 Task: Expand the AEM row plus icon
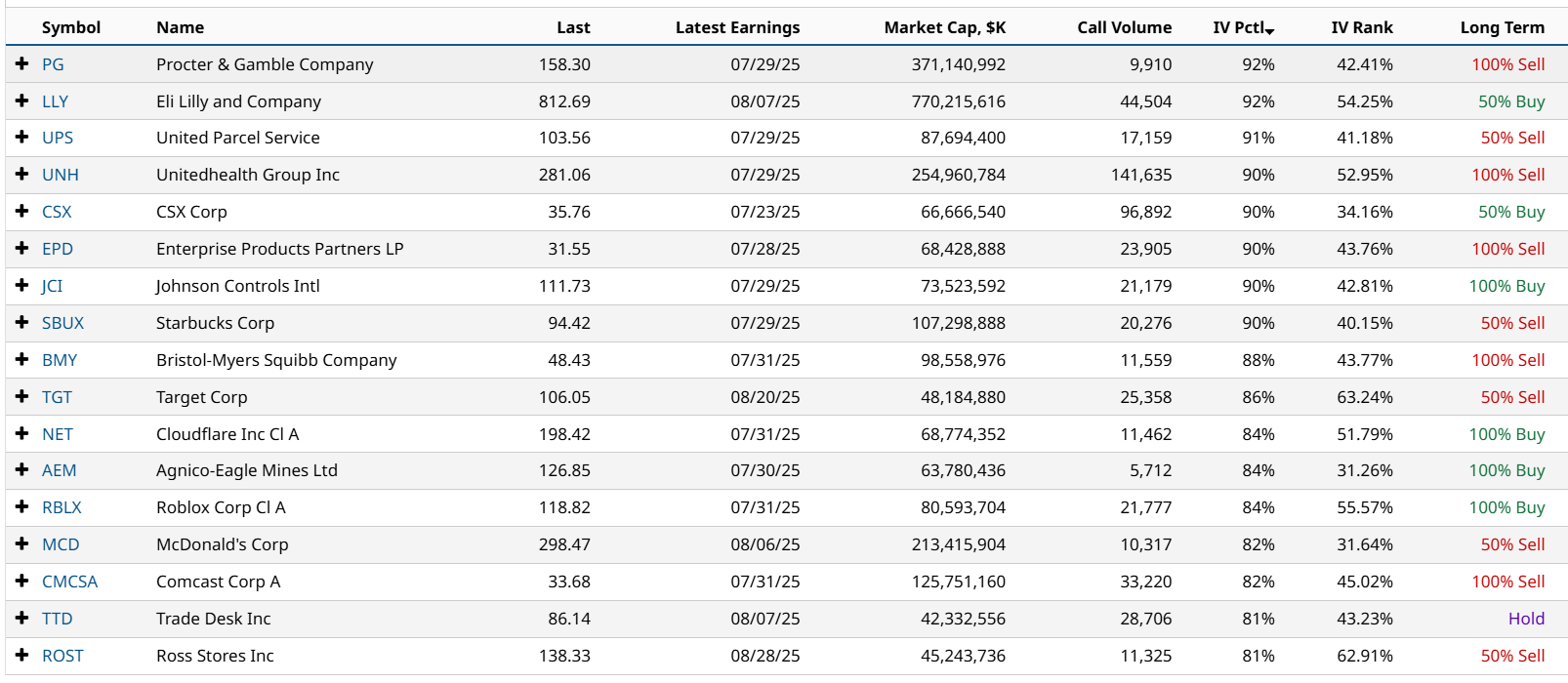21,470
